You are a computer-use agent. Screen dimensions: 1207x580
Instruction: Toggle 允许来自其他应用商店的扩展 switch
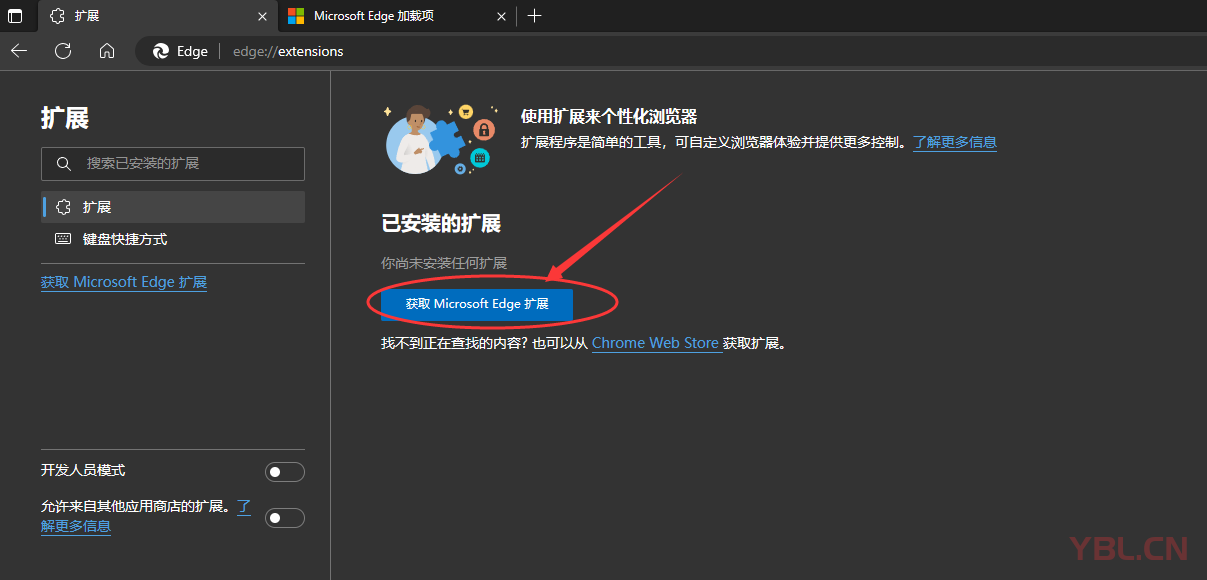pos(284,518)
